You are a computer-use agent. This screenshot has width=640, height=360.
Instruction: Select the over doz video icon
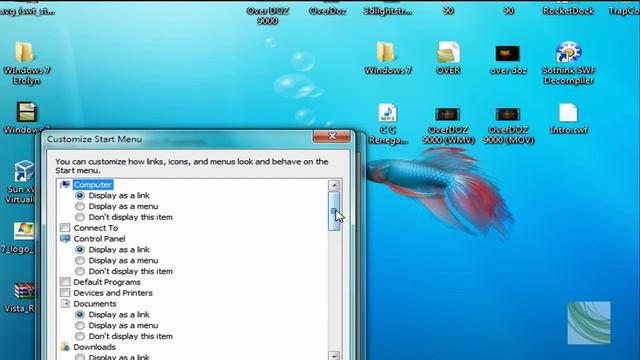click(x=507, y=53)
